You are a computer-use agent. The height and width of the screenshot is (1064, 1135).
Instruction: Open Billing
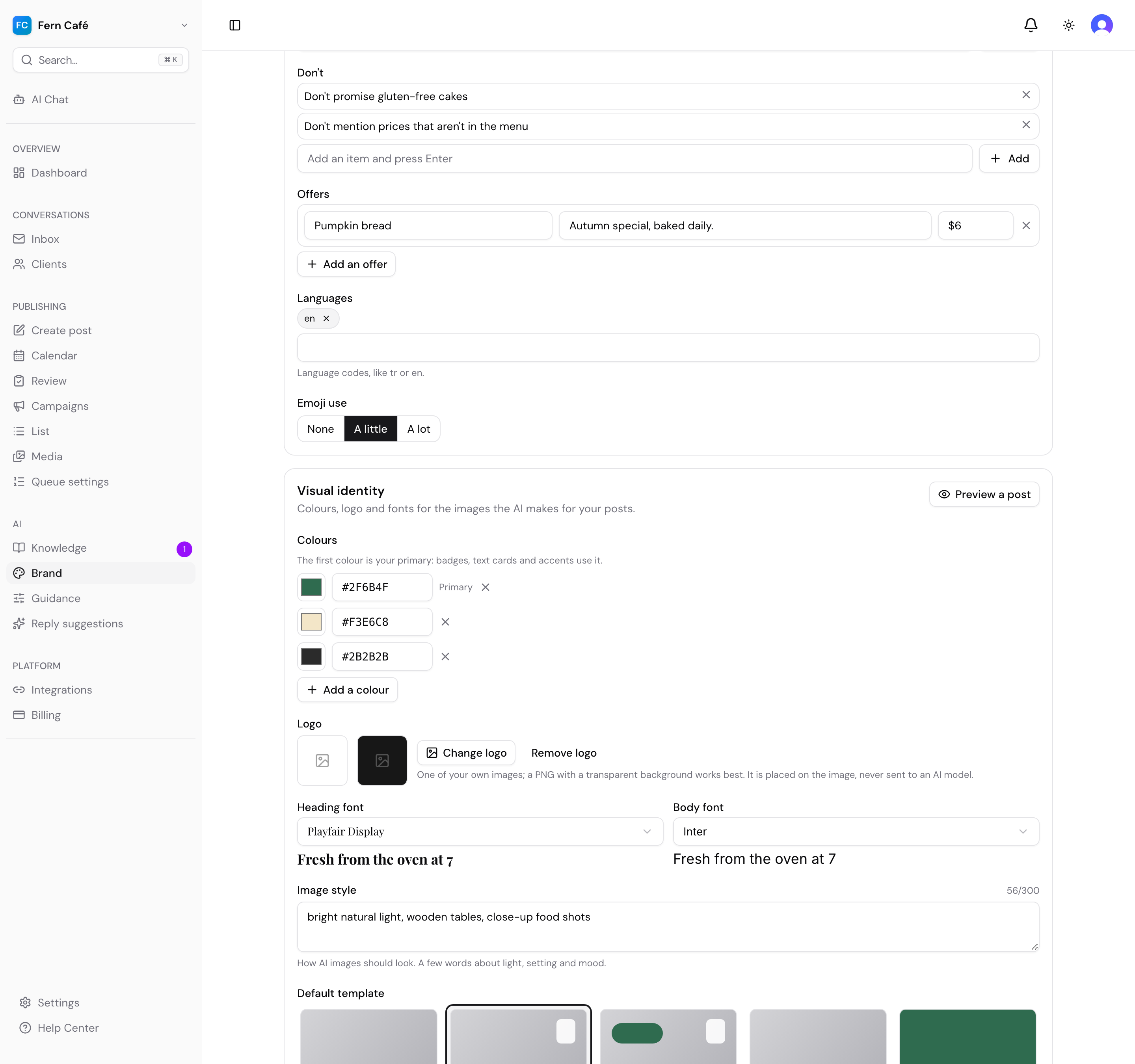(100, 715)
